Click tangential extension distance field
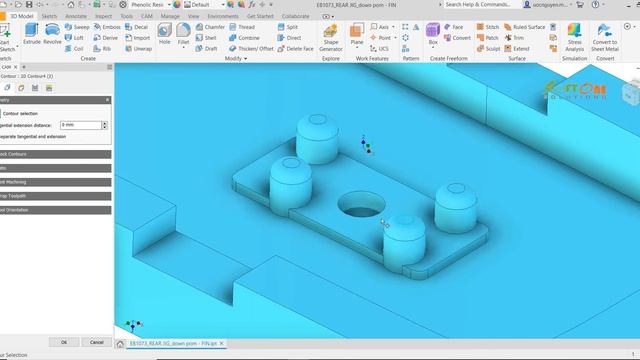Image resolution: width=640 pixels, height=360 pixels. (81, 125)
